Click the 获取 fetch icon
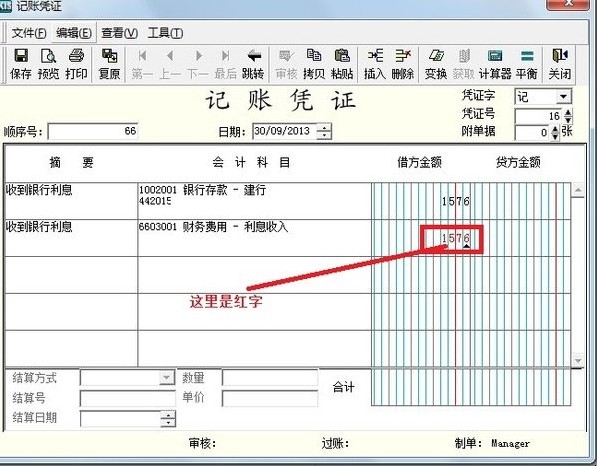The width and height of the screenshot is (597, 466). click(x=464, y=64)
